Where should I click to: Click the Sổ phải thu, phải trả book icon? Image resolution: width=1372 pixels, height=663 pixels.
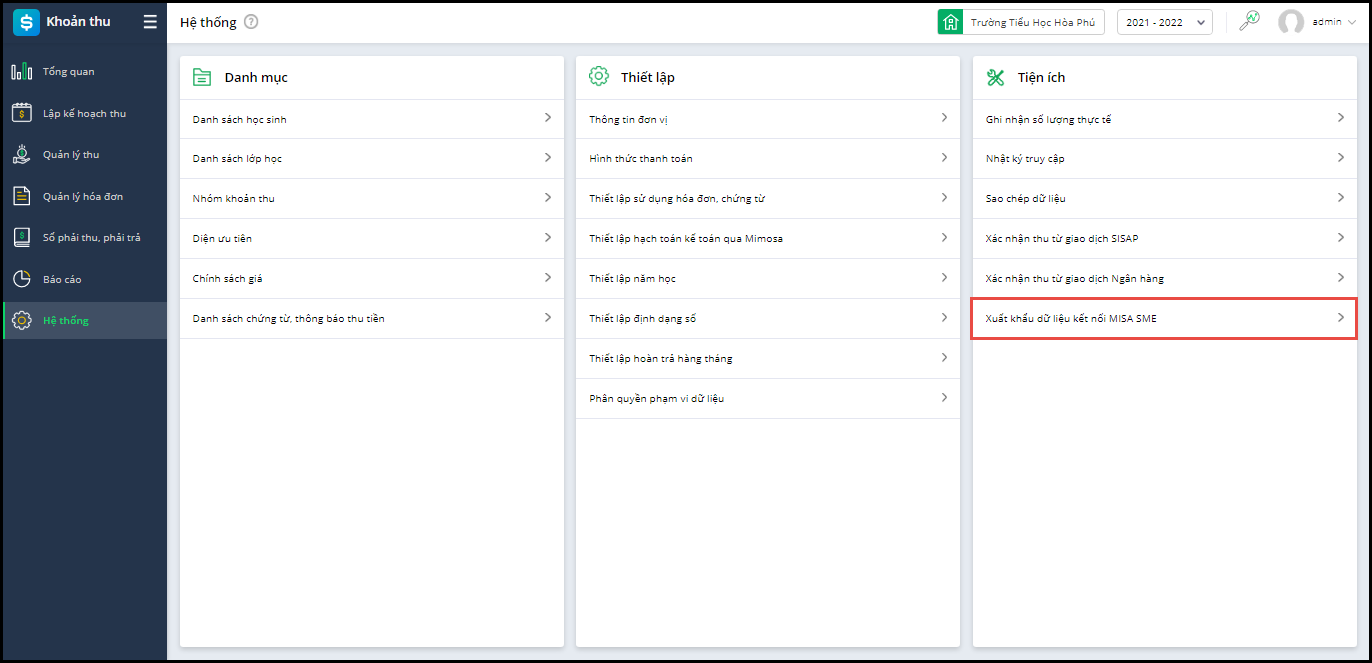[x=21, y=237]
